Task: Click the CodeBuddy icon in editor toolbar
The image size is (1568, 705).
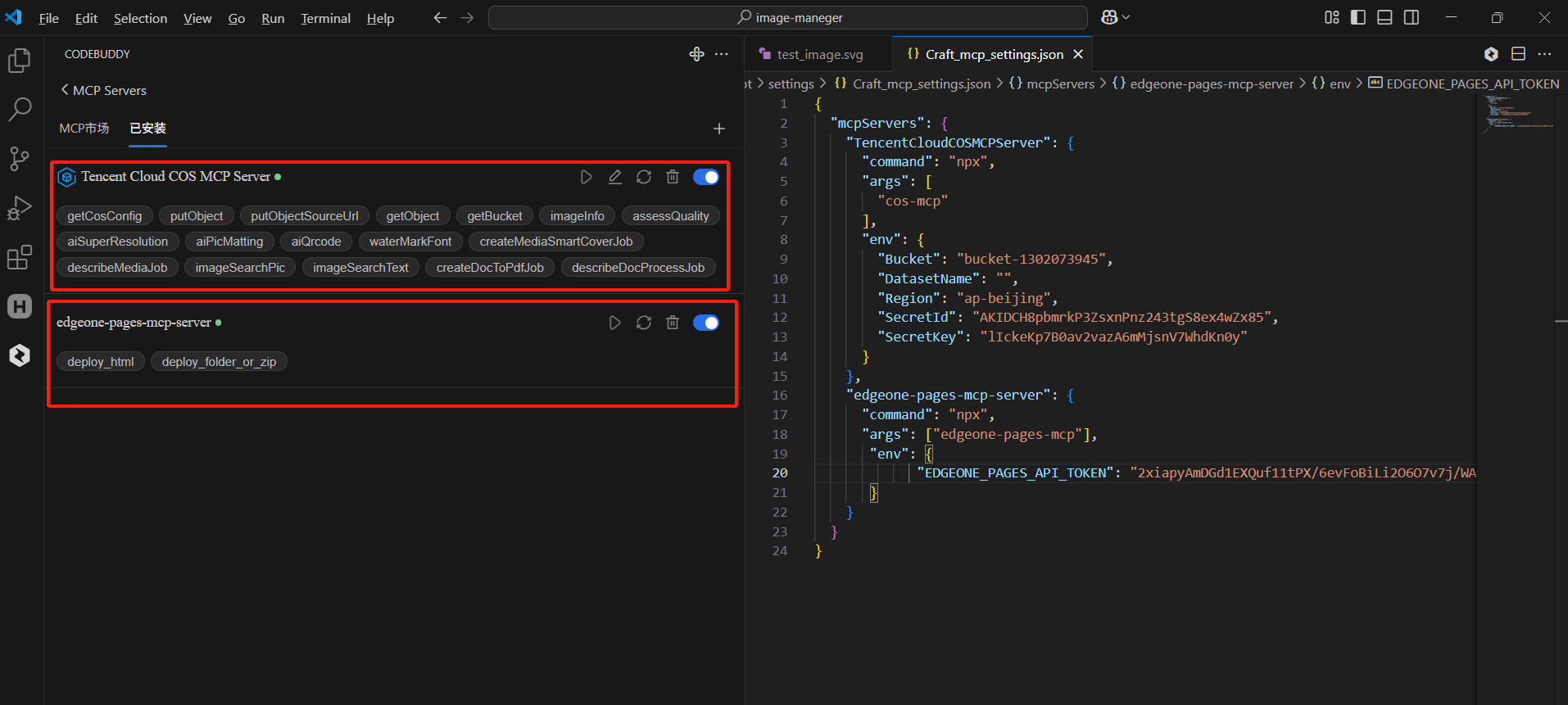Action: (1491, 54)
